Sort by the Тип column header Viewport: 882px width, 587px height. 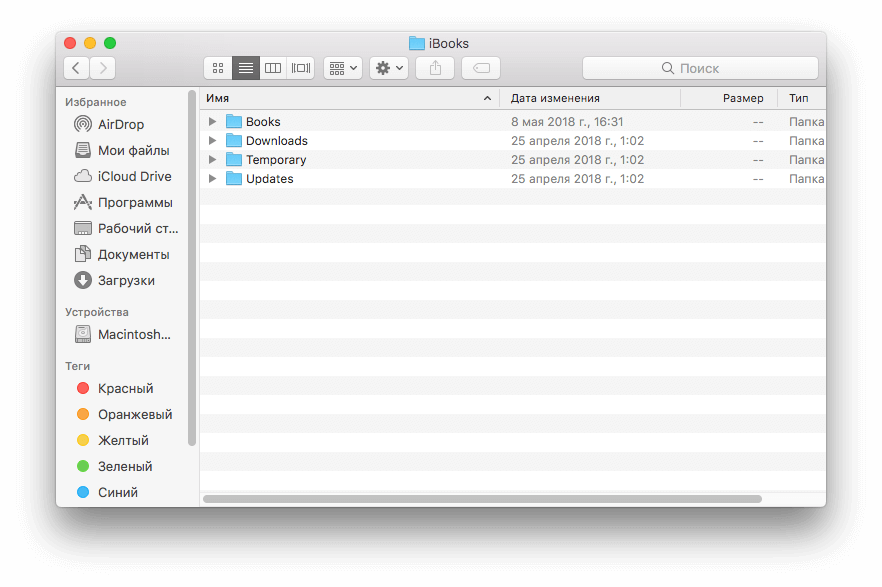(802, 98)
